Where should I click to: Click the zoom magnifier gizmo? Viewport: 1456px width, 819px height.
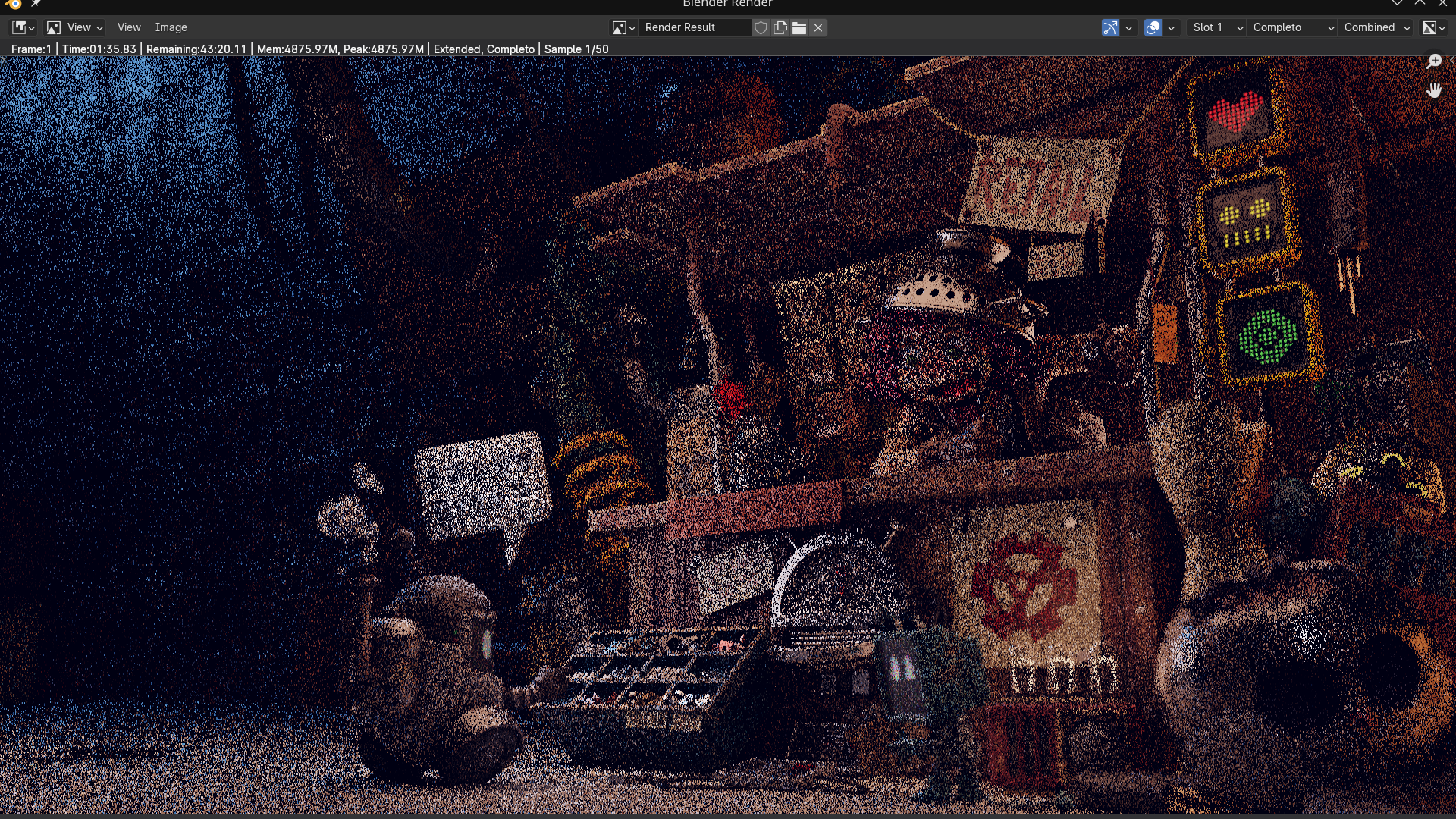pyautogui.click(x=1434, y=61)
